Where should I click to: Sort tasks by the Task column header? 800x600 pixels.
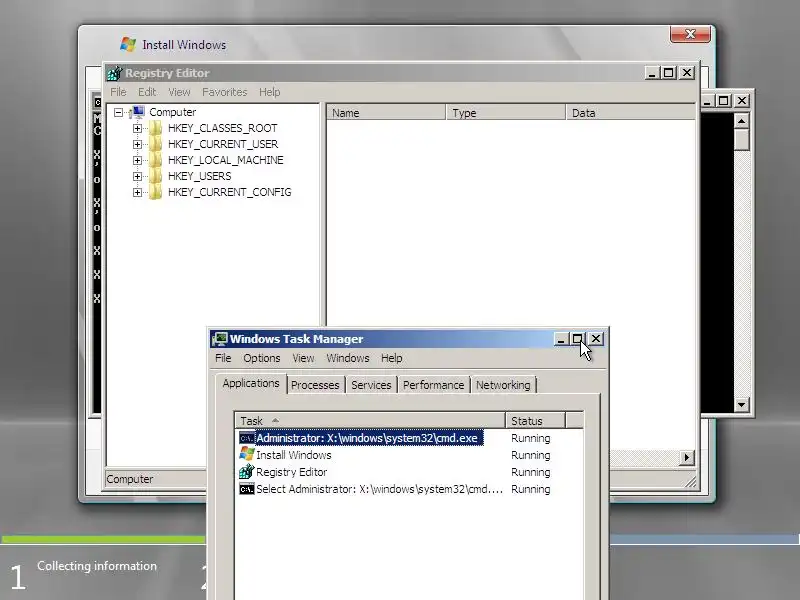click(x=370, y=421)
